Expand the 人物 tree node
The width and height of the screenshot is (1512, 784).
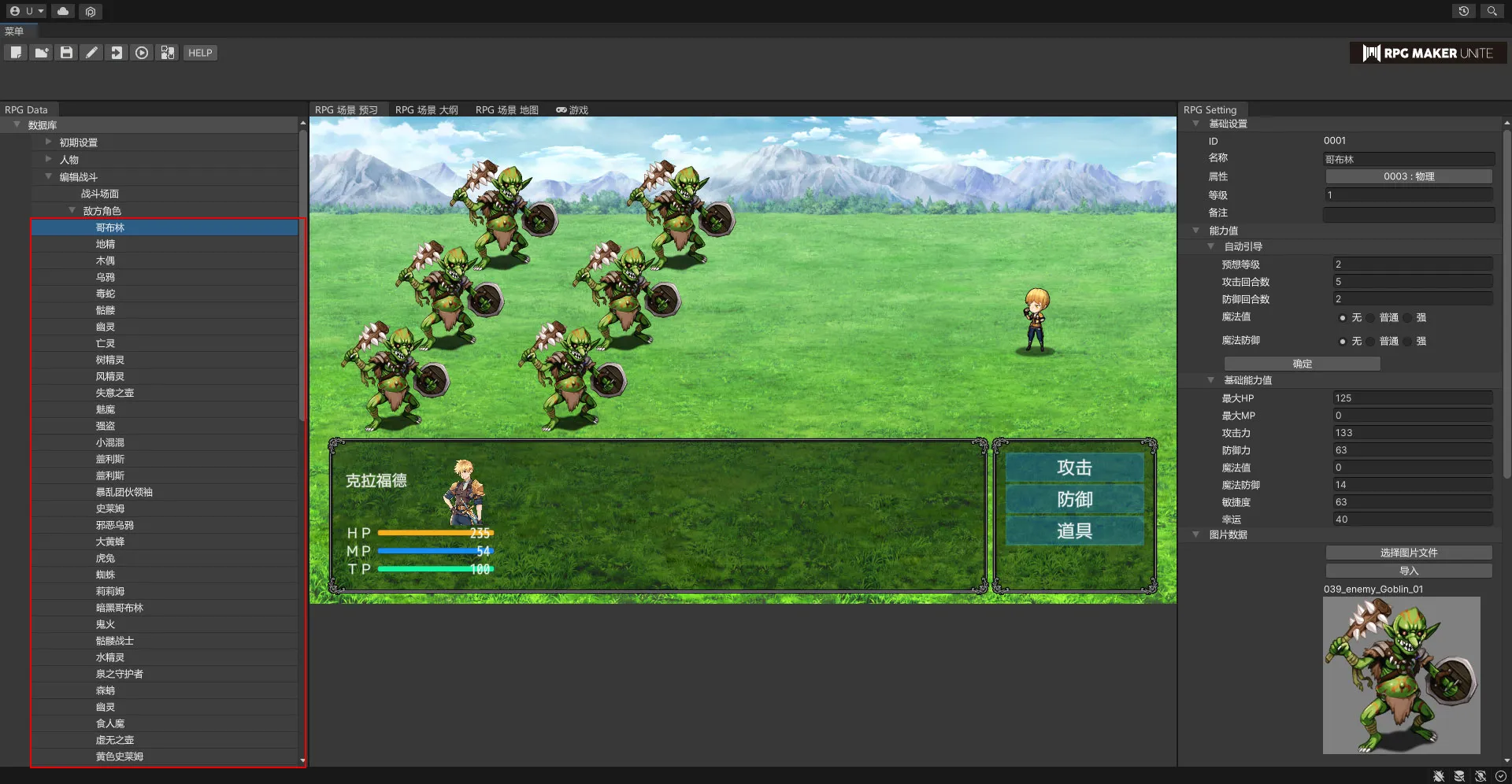click(48, 160)
